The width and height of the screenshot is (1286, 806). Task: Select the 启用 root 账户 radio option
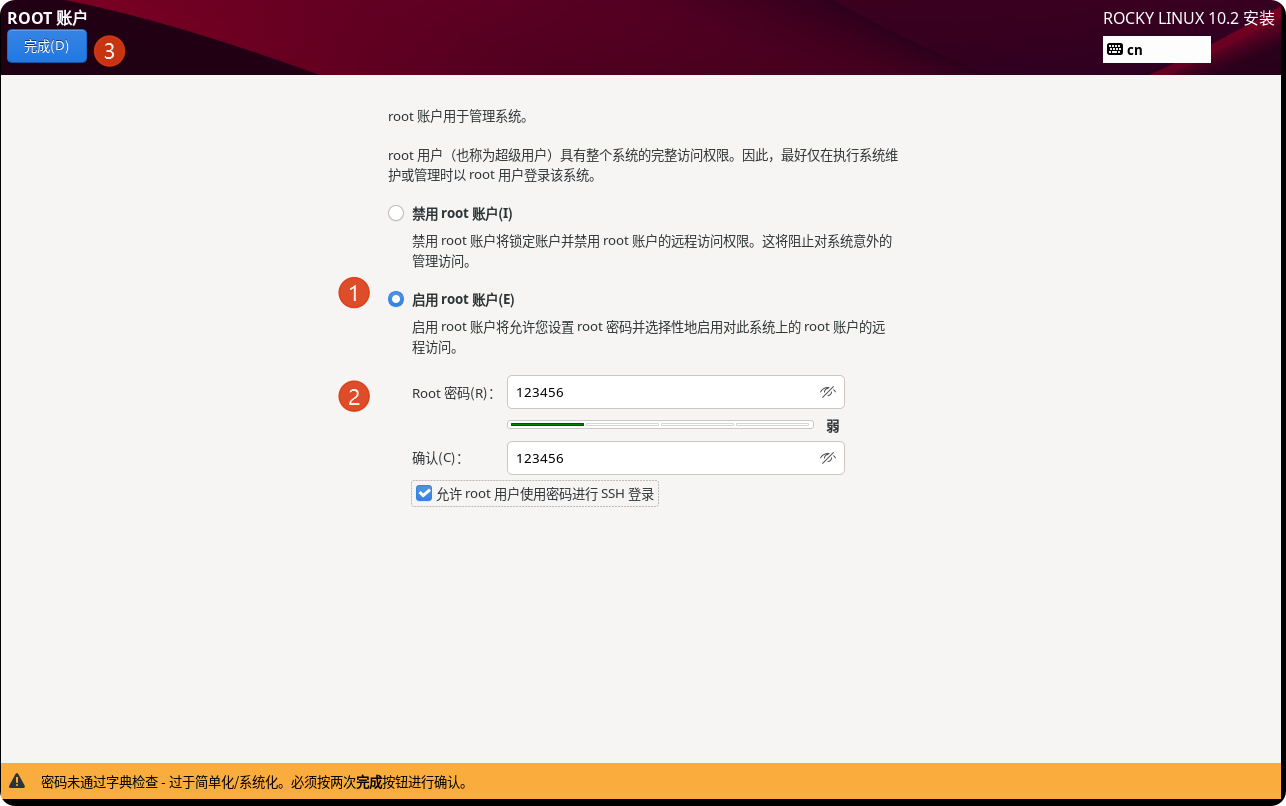click(396, 299)
